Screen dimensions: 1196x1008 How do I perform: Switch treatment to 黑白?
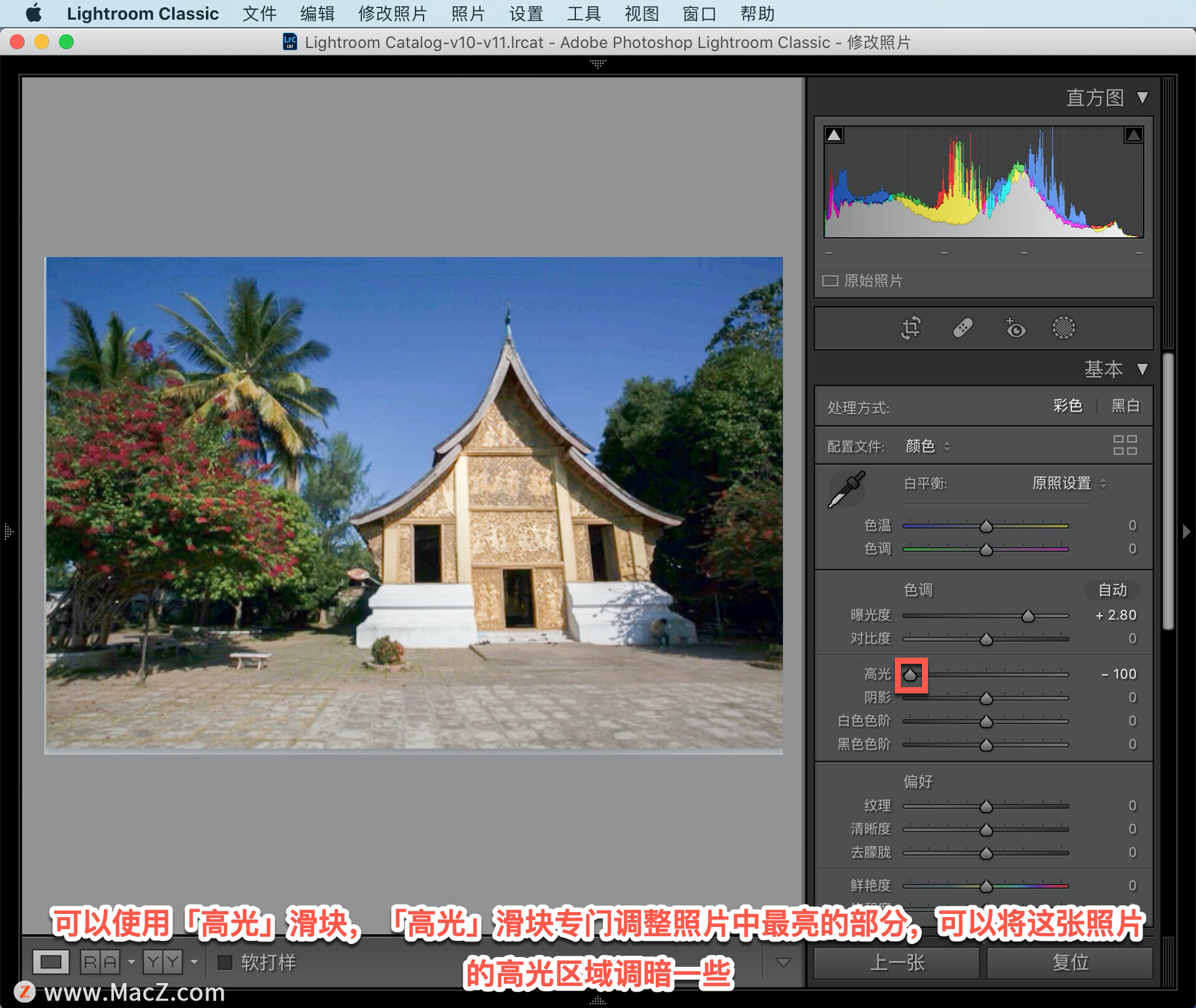(1126, 406)
